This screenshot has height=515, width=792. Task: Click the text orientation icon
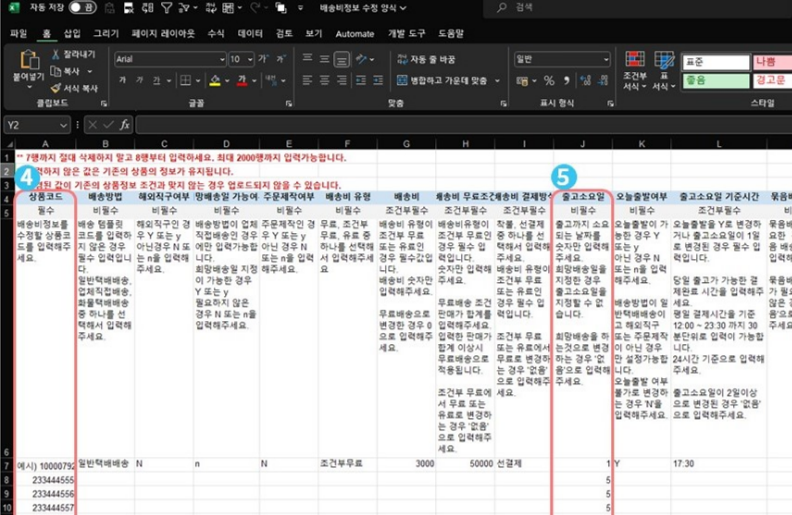(361, 59)
